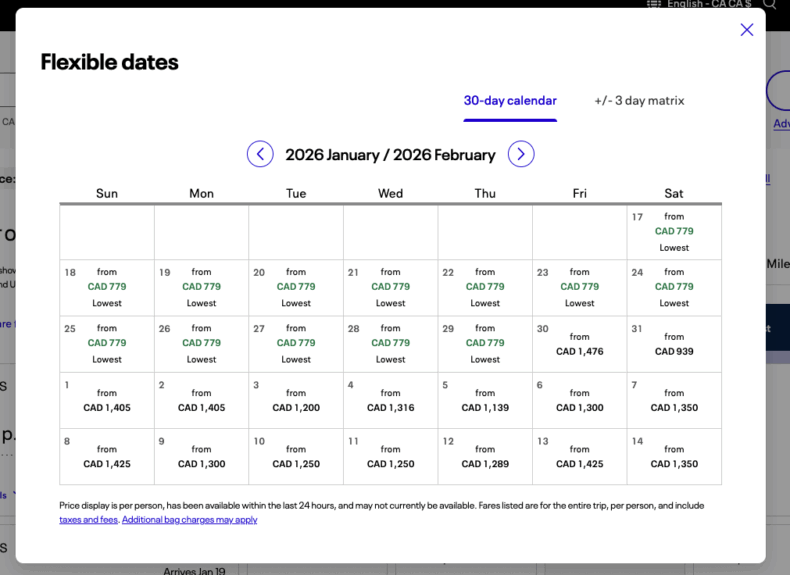Select January 30 fare CAD 1,476
Viewport: 790px width, 575px height.
(579, 344)
